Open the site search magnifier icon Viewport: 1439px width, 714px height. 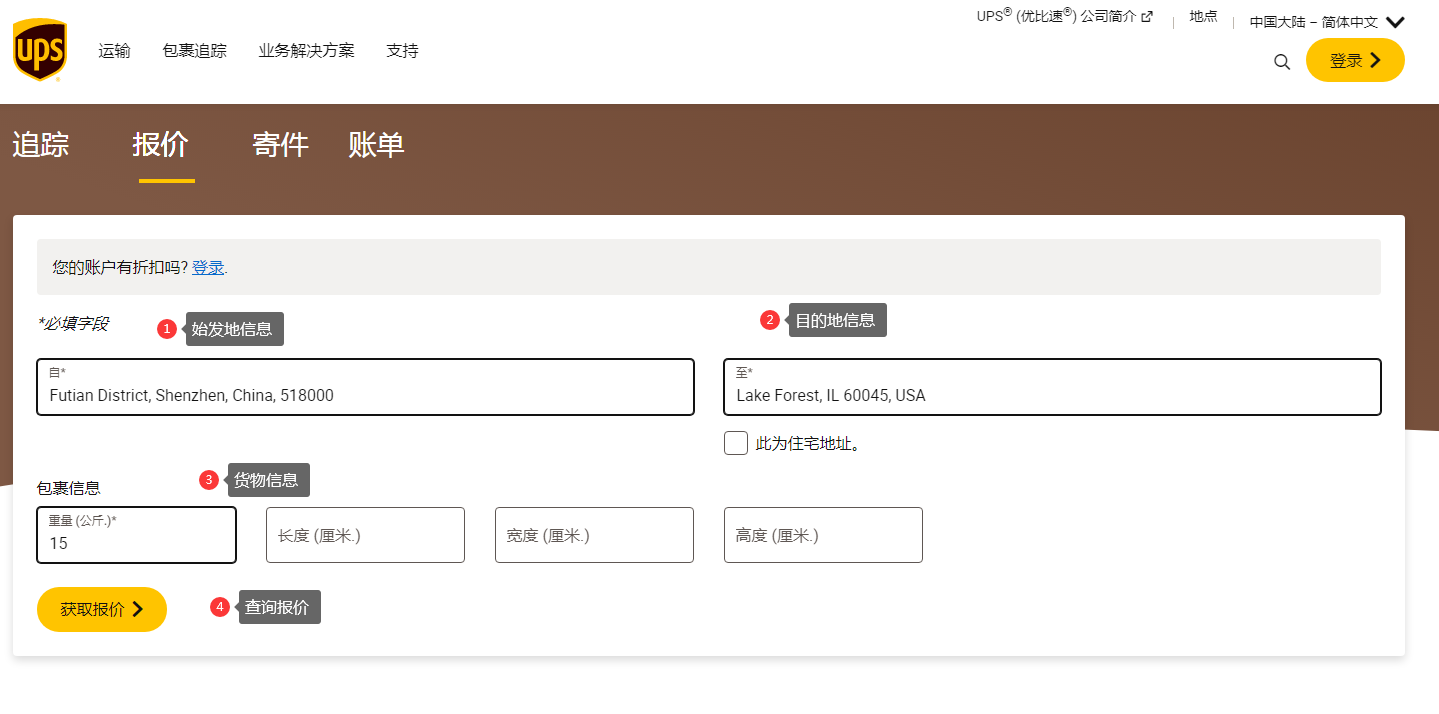point(1282,62)
